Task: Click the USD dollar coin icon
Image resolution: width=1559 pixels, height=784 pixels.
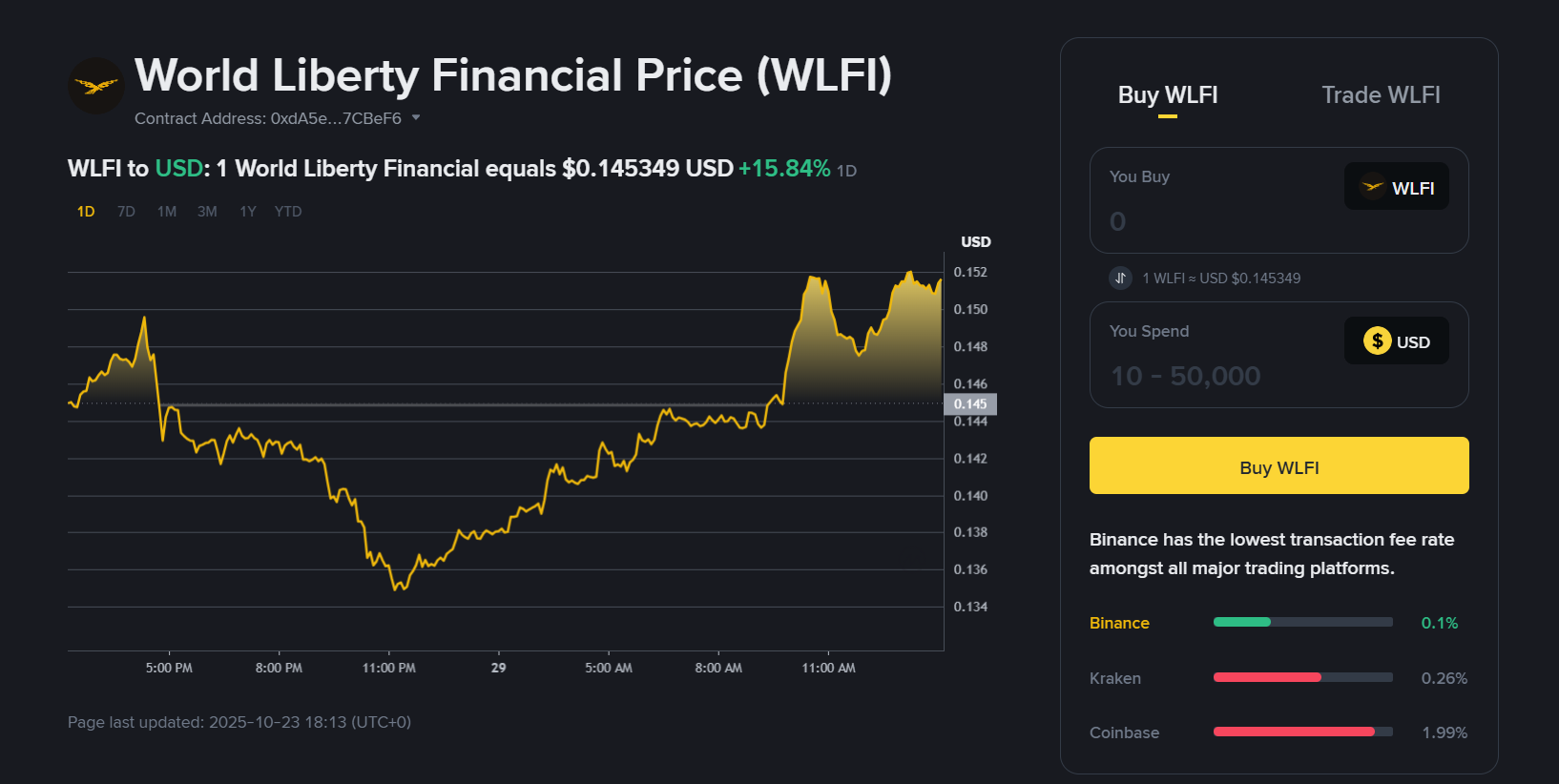Action: tap(1377, 340)
